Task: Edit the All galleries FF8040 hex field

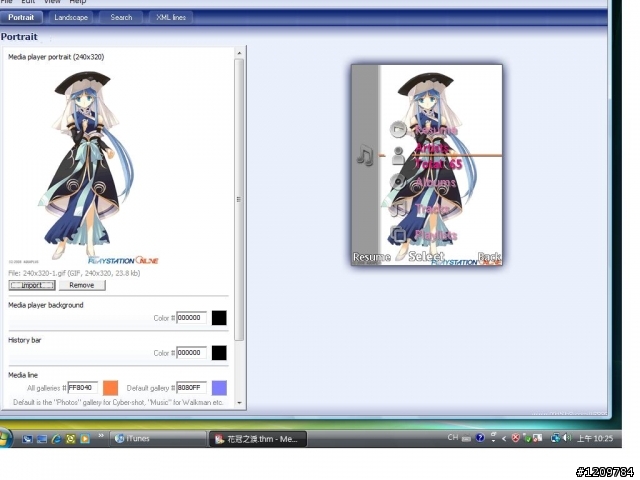Action: point(82,388)
